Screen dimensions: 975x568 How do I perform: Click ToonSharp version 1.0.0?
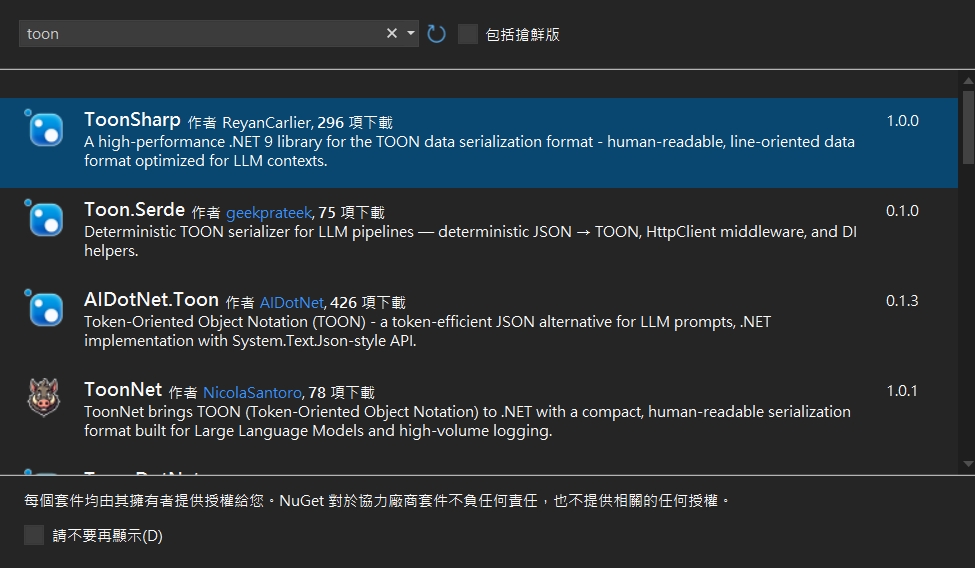tap(902, 121)
